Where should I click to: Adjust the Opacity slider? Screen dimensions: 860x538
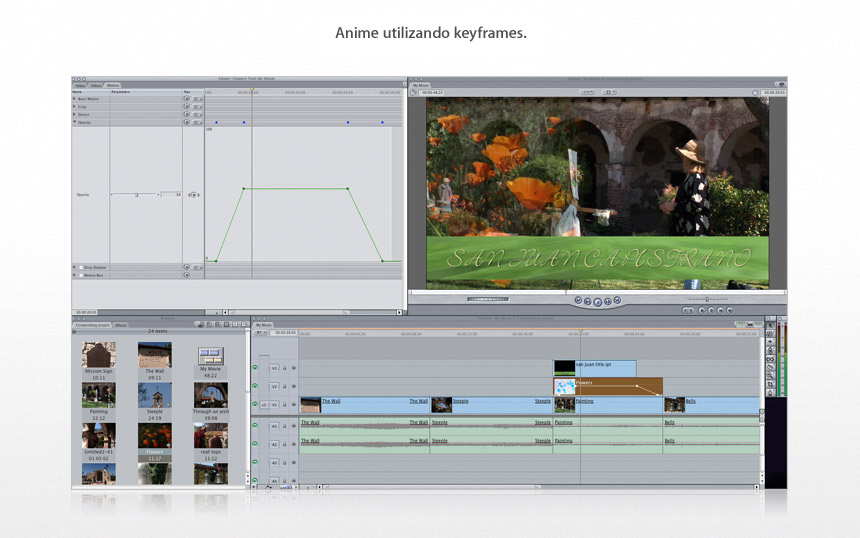point(137,194)
